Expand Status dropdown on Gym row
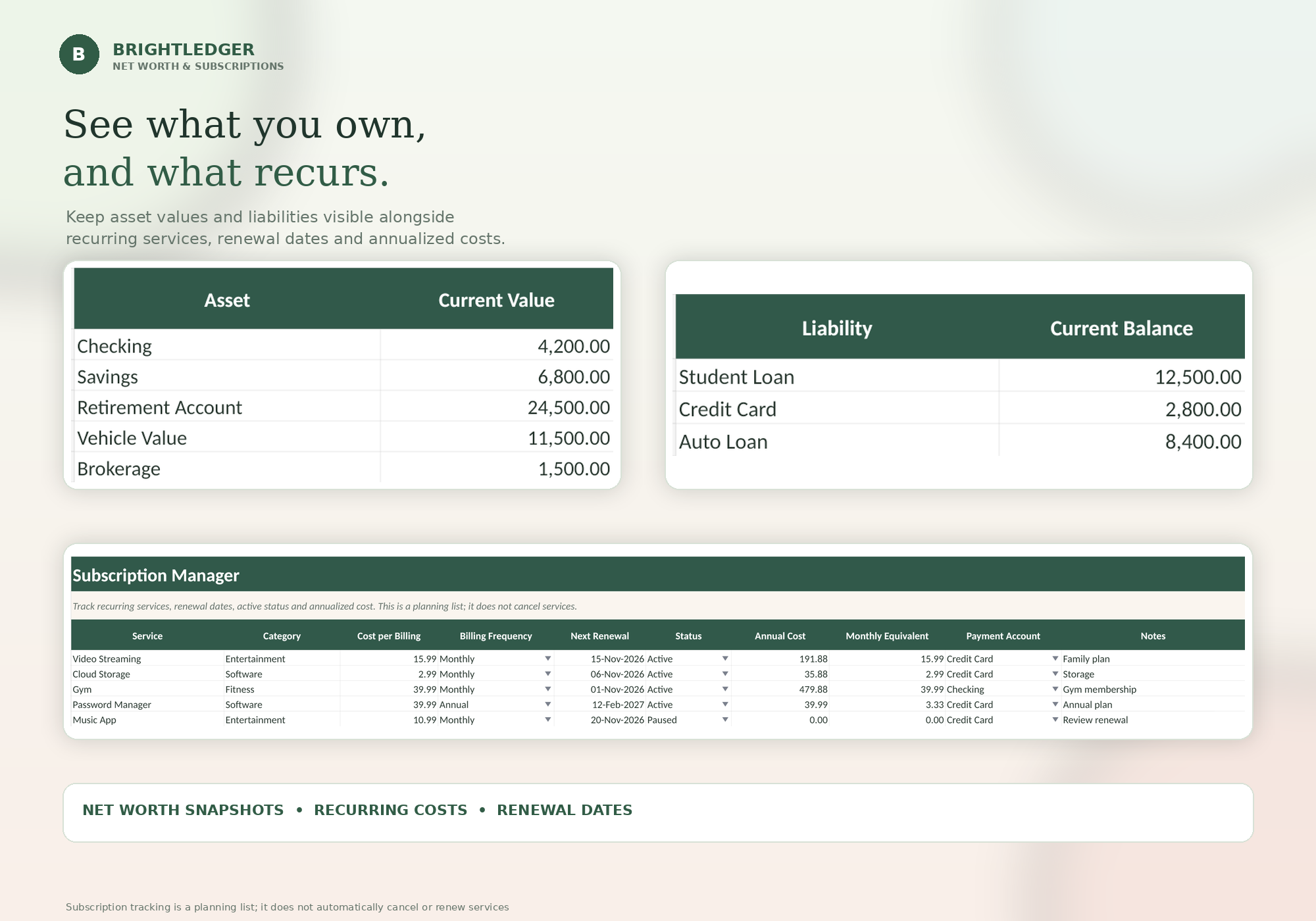The image size is (1316, 921). tap(725, 689)
